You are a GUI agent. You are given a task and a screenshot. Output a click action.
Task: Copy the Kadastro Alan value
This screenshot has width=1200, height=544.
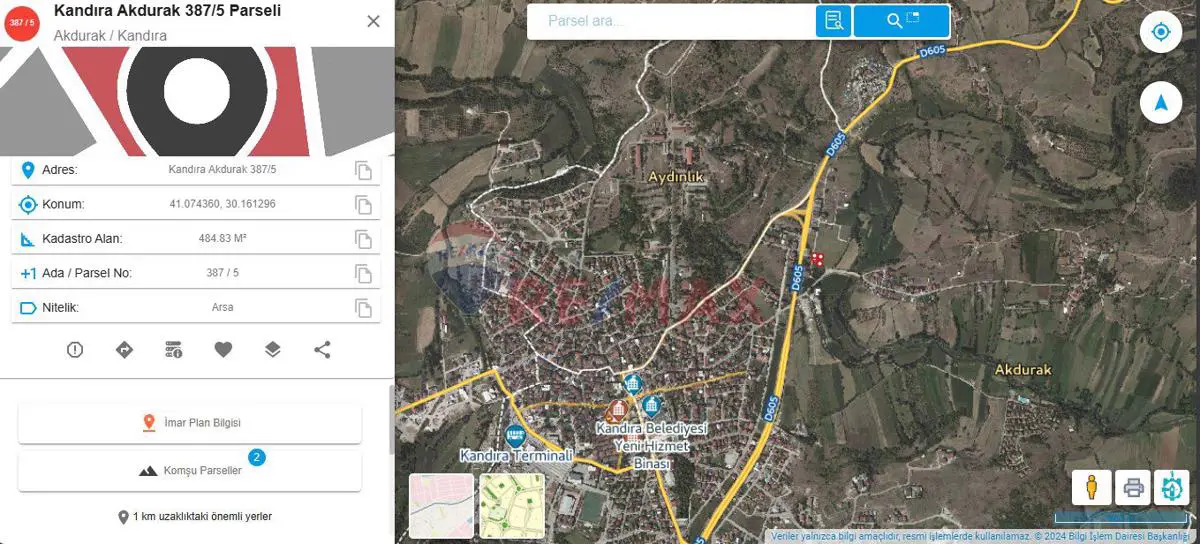[x=364, y=239]
